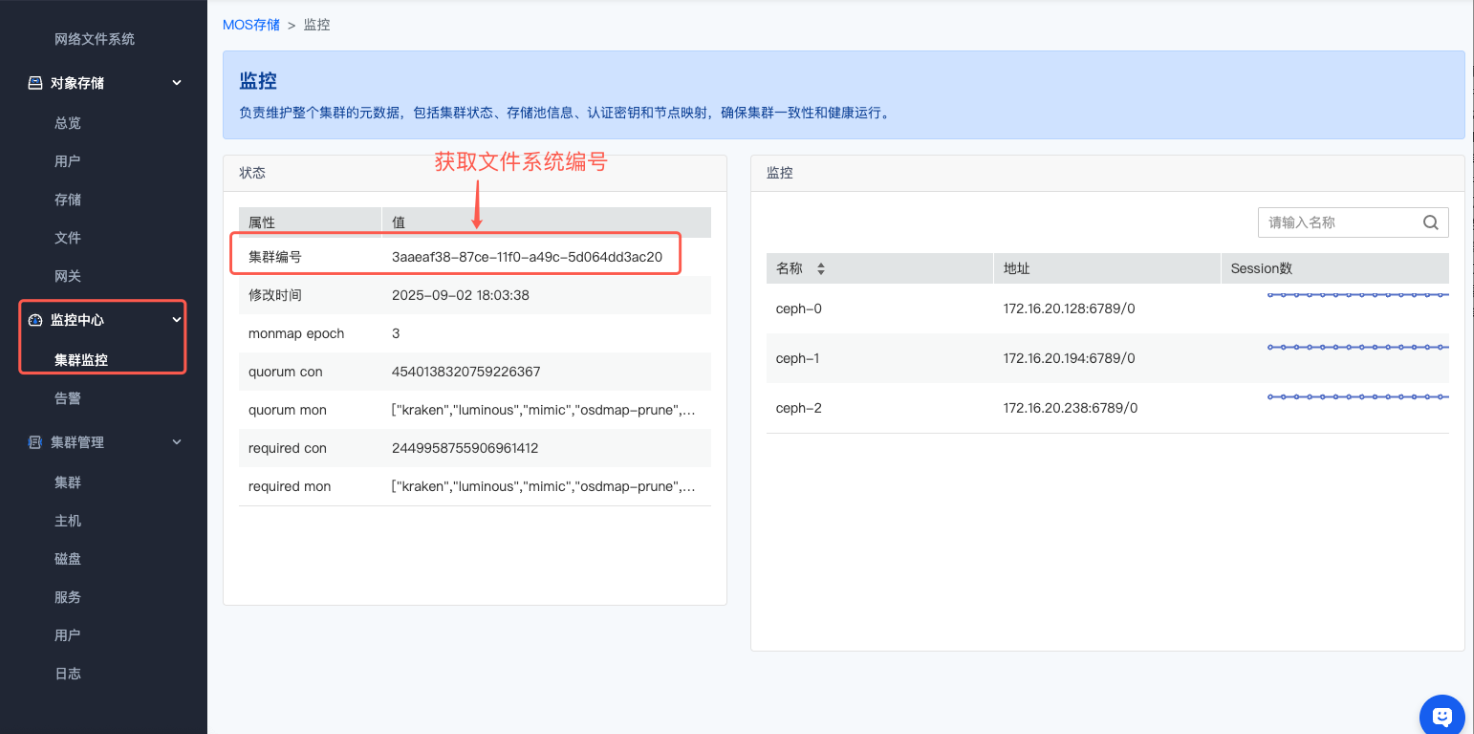The width and height of the screenshot is (1474, 734).
Task: Select the ceph-1 monitor row
Action: point(799,358)
